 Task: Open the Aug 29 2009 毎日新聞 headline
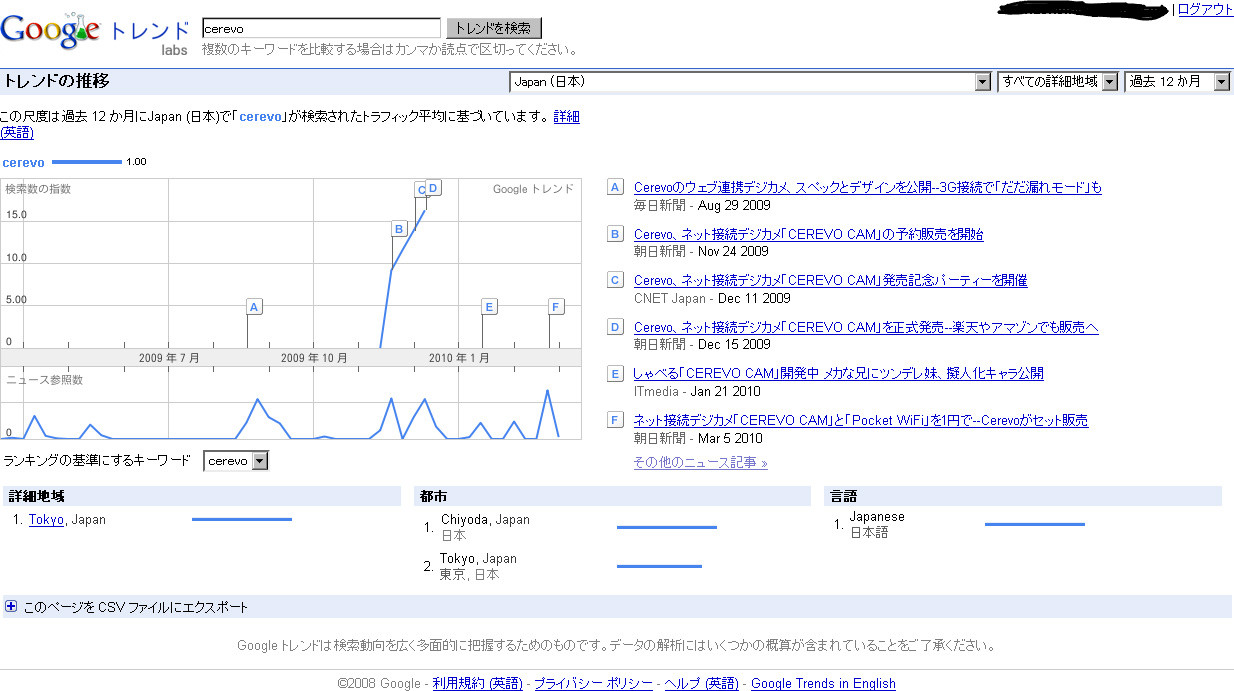tap(868, 187)
